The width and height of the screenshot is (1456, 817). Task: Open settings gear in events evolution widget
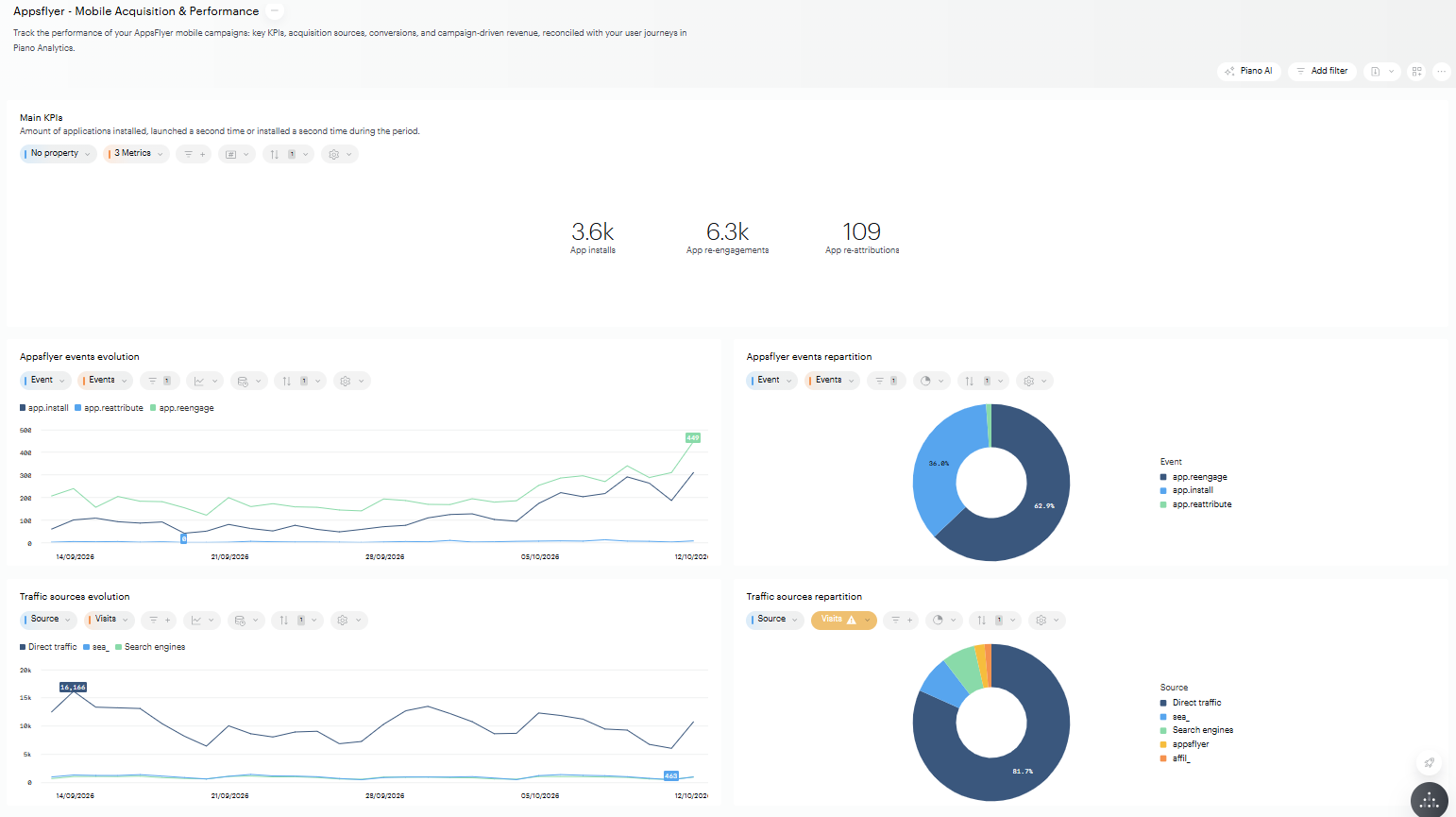point(351,381)
